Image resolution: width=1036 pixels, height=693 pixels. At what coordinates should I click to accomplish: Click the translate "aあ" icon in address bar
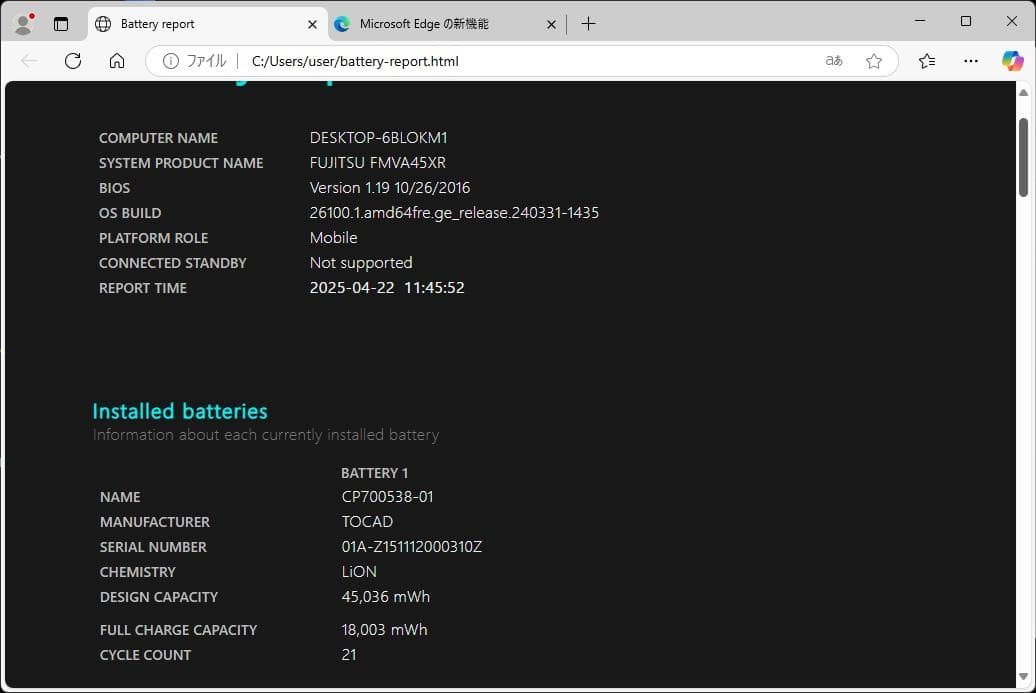coord(833,60)
